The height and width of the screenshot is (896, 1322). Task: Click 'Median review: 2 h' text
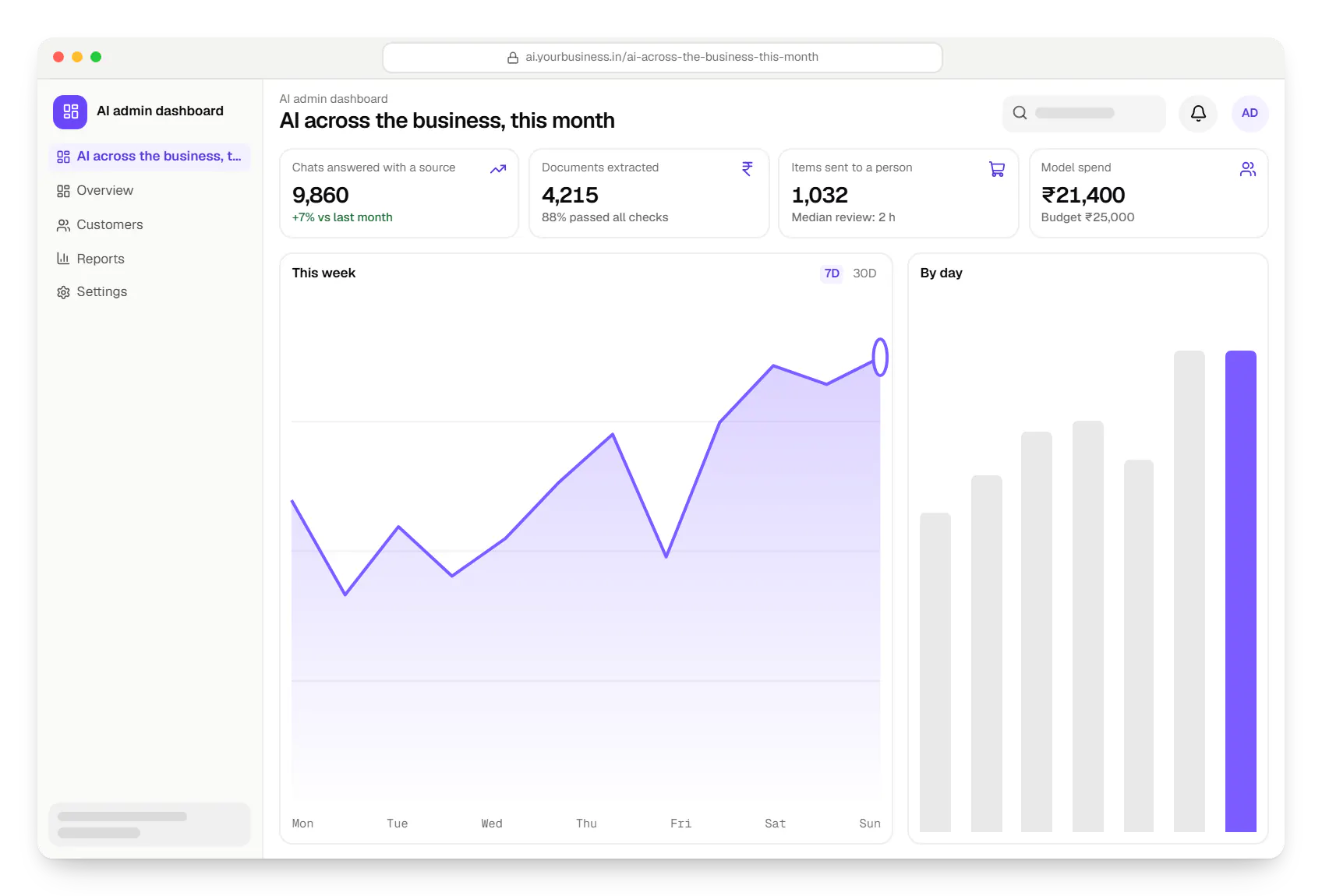coord(843,217)
